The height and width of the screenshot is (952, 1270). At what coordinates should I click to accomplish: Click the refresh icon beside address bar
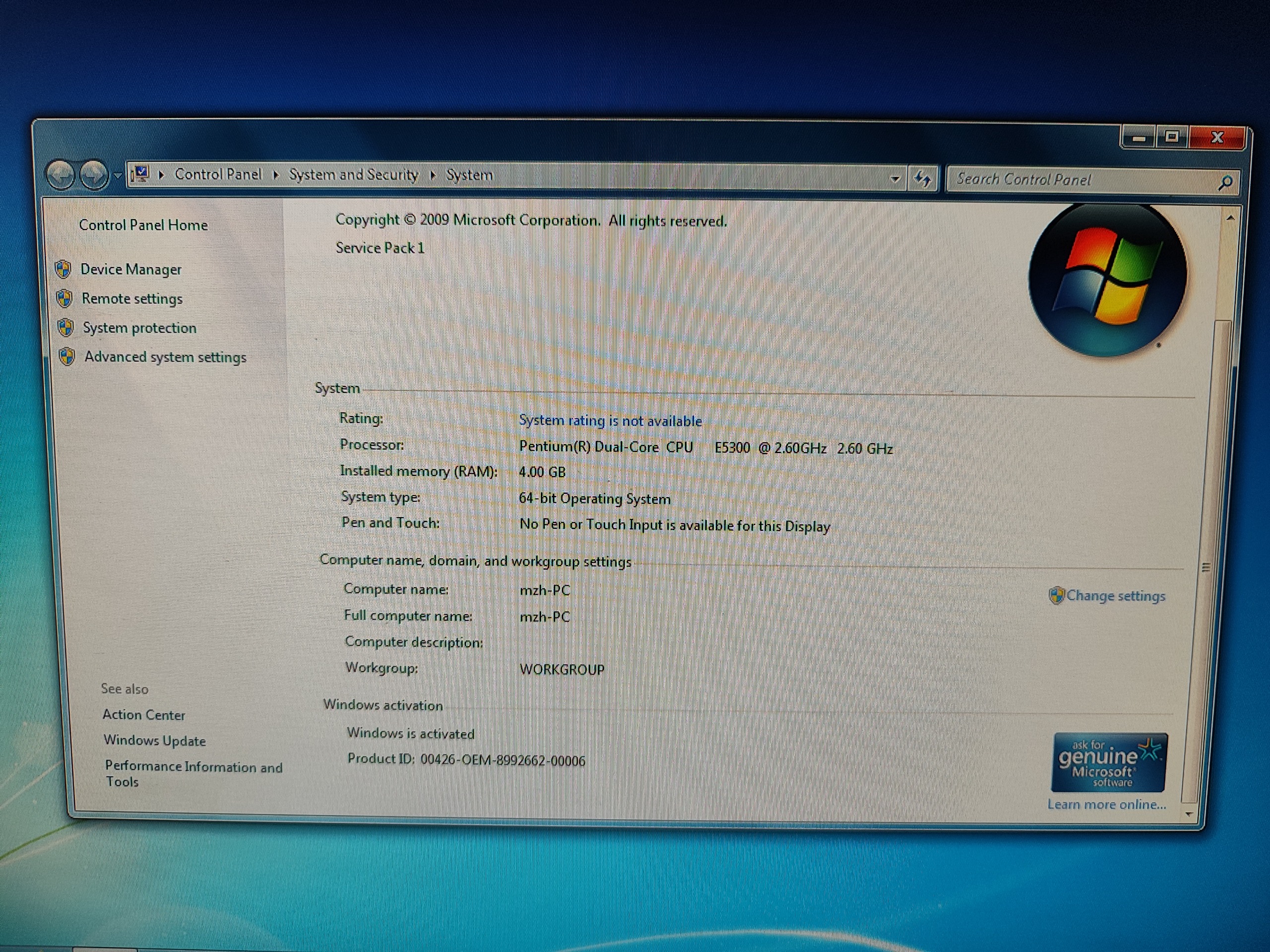(x=923, y=179)
